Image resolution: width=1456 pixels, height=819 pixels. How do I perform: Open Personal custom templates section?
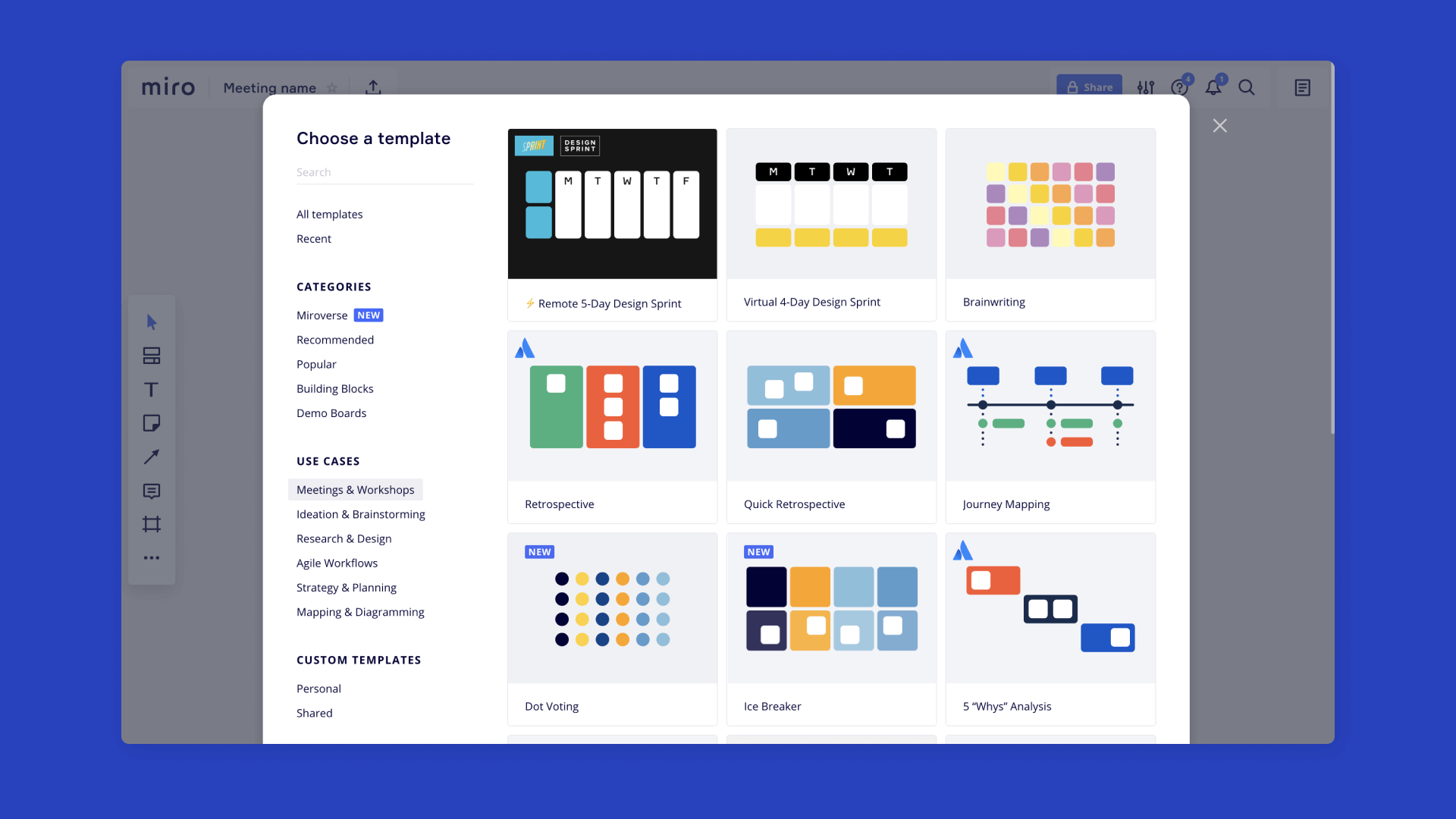(319, 688)
